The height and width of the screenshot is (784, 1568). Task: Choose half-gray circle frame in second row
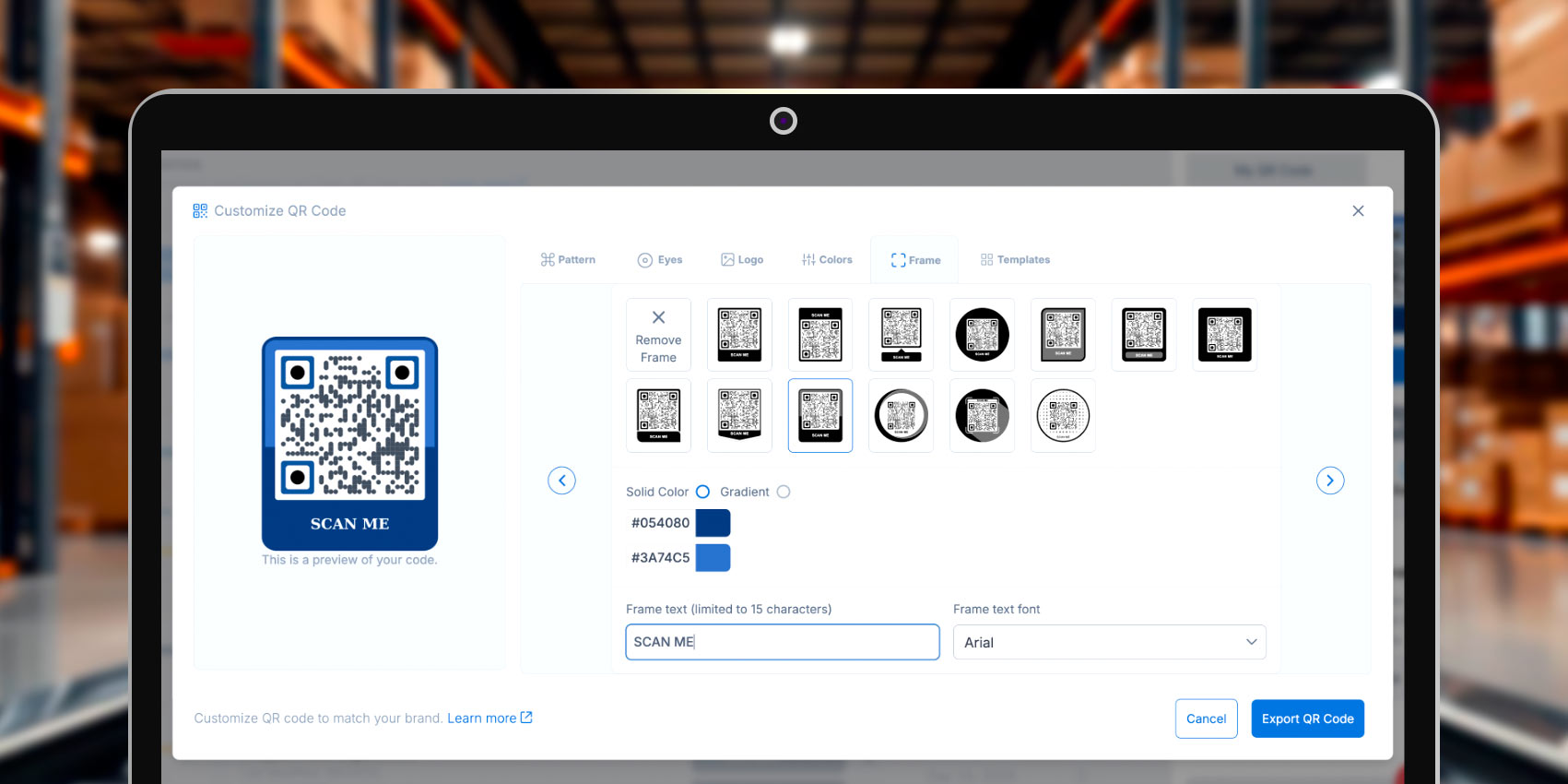click(982, 415)
